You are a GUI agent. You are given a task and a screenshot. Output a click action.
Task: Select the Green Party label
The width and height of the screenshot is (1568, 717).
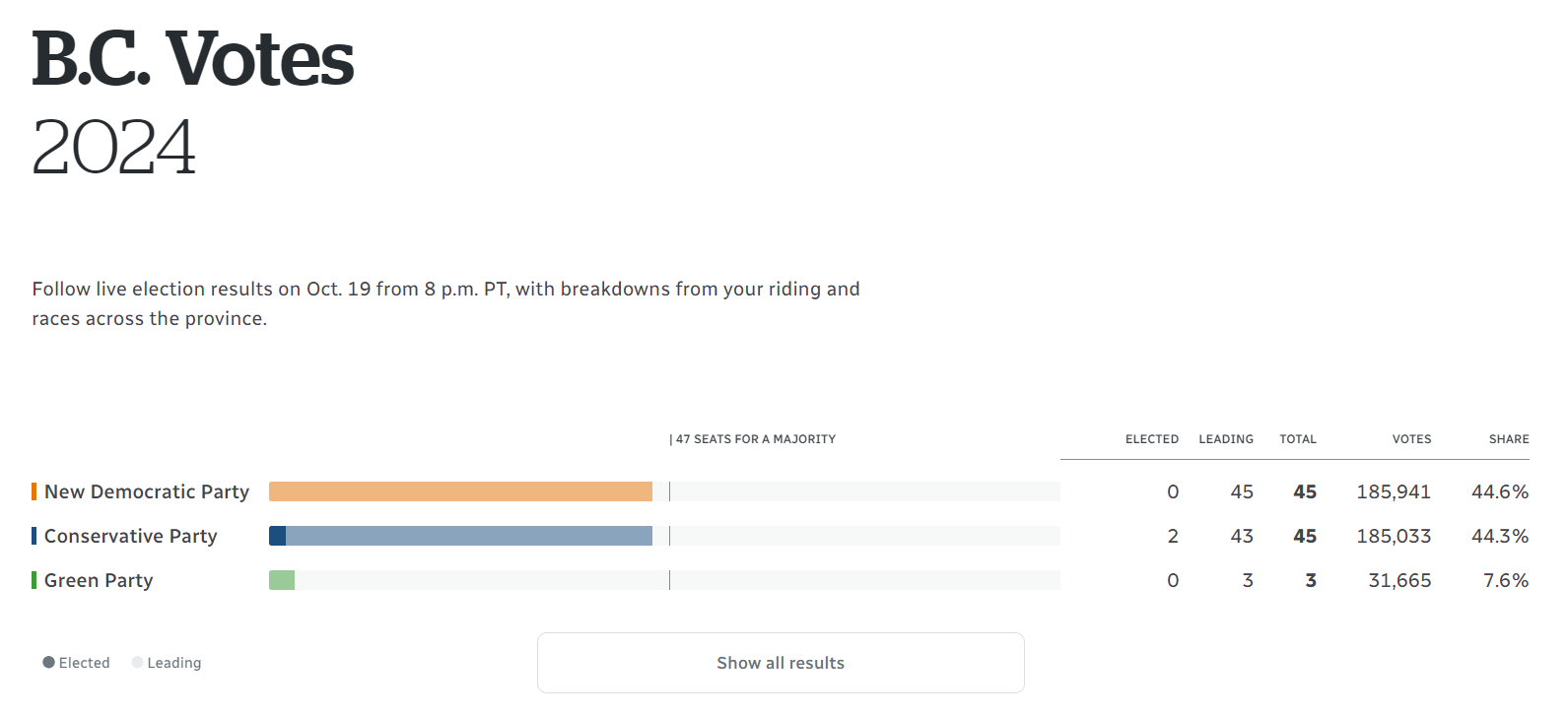pos(99,580)
